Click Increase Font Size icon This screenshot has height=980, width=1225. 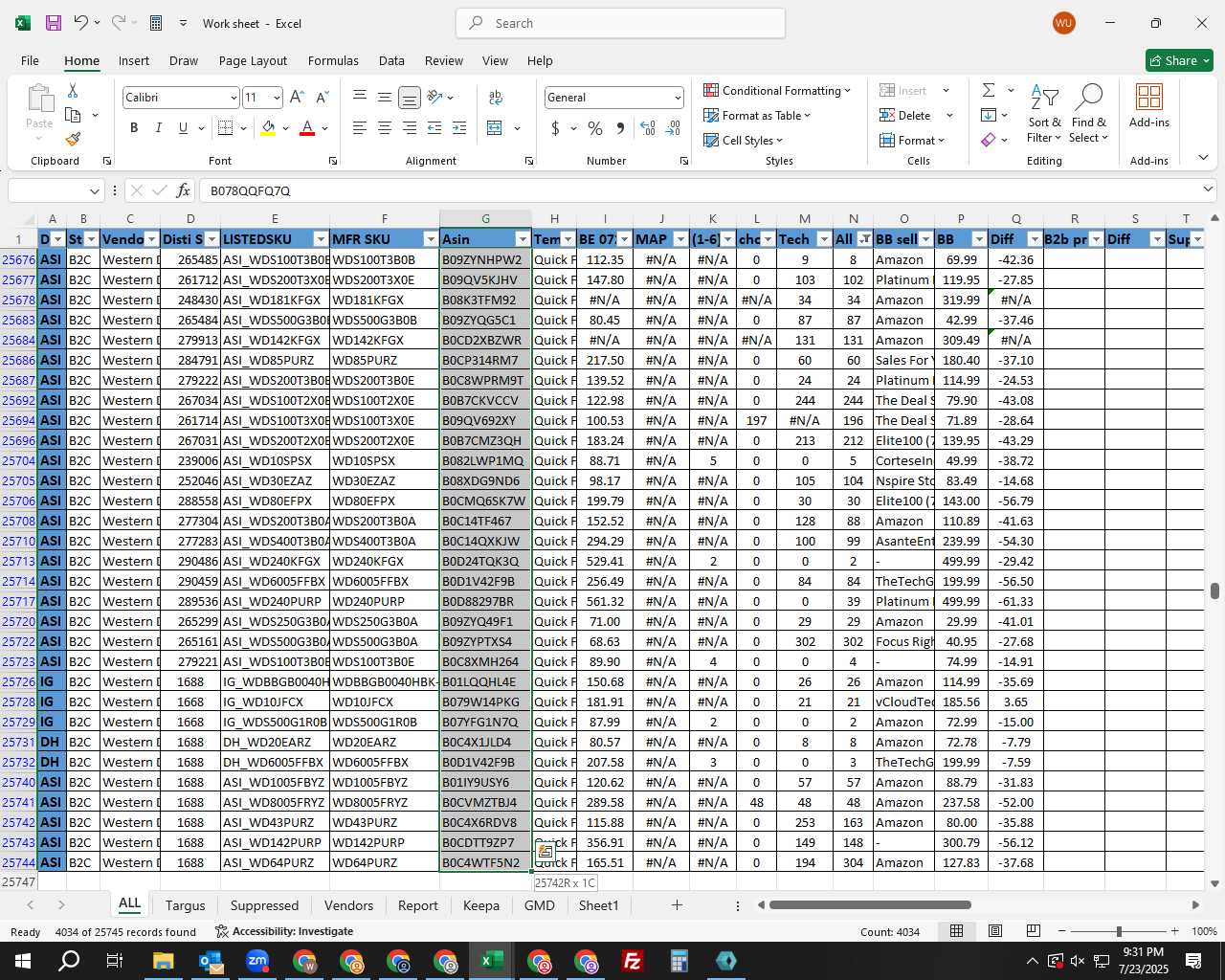point(297,97)
